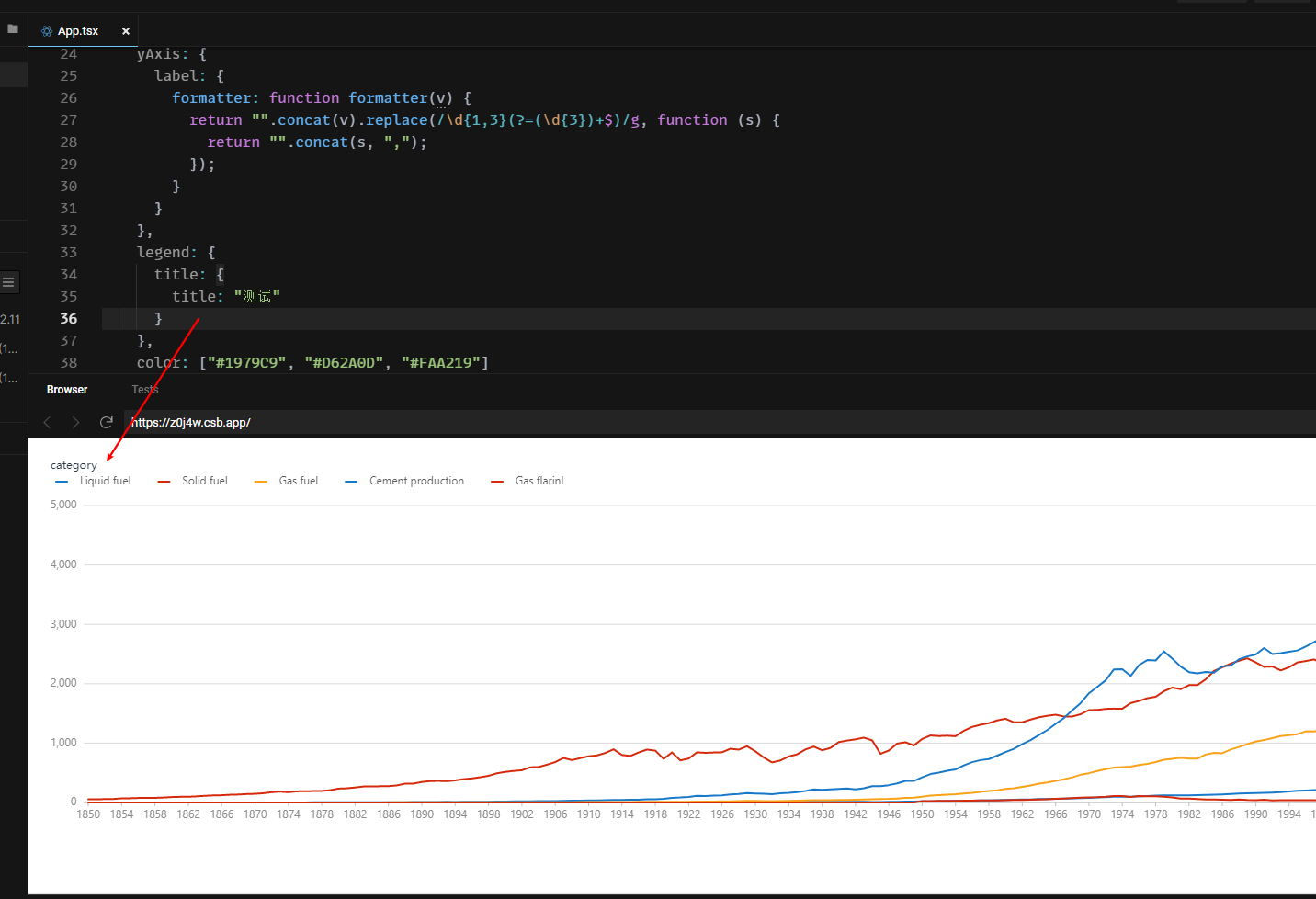This screenshot has height=899, width=1316.
Task: Click the 1,000 y-axis label
Action: click(x=63, y=743)
